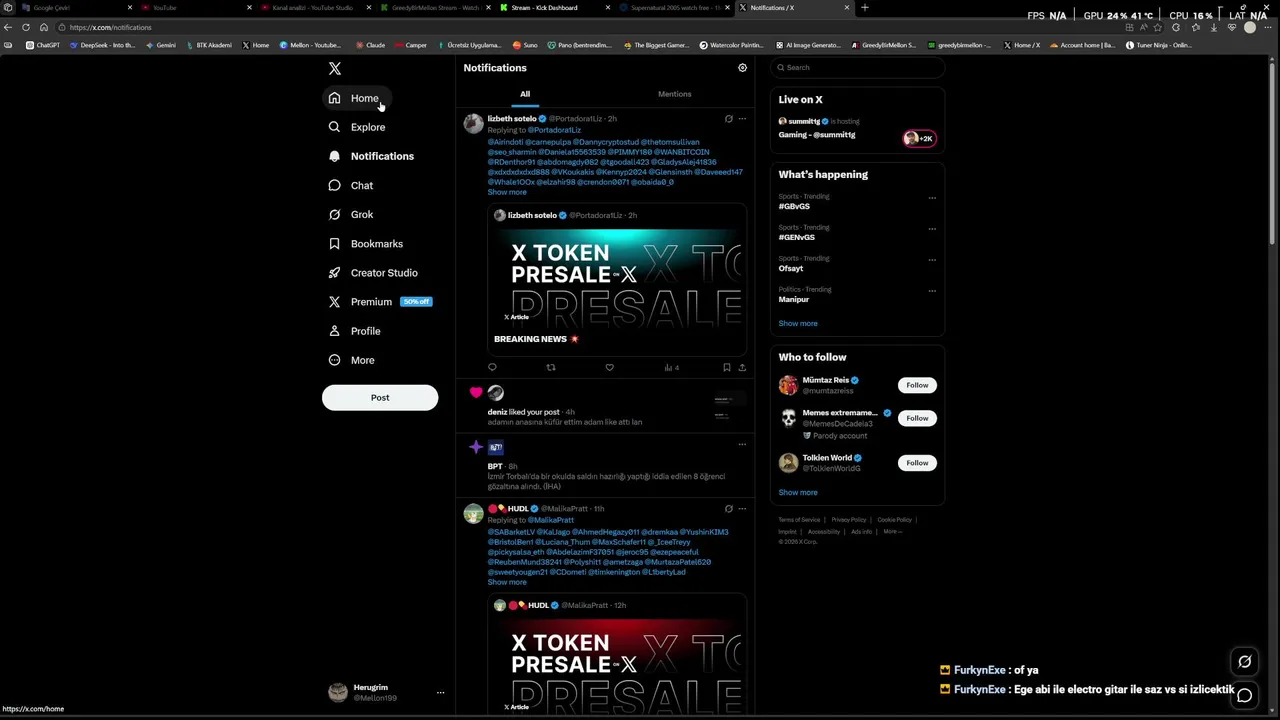Show more under Who to follow
The height and width of the screenshot is (720, 1280).
click(x=798, y=492)
